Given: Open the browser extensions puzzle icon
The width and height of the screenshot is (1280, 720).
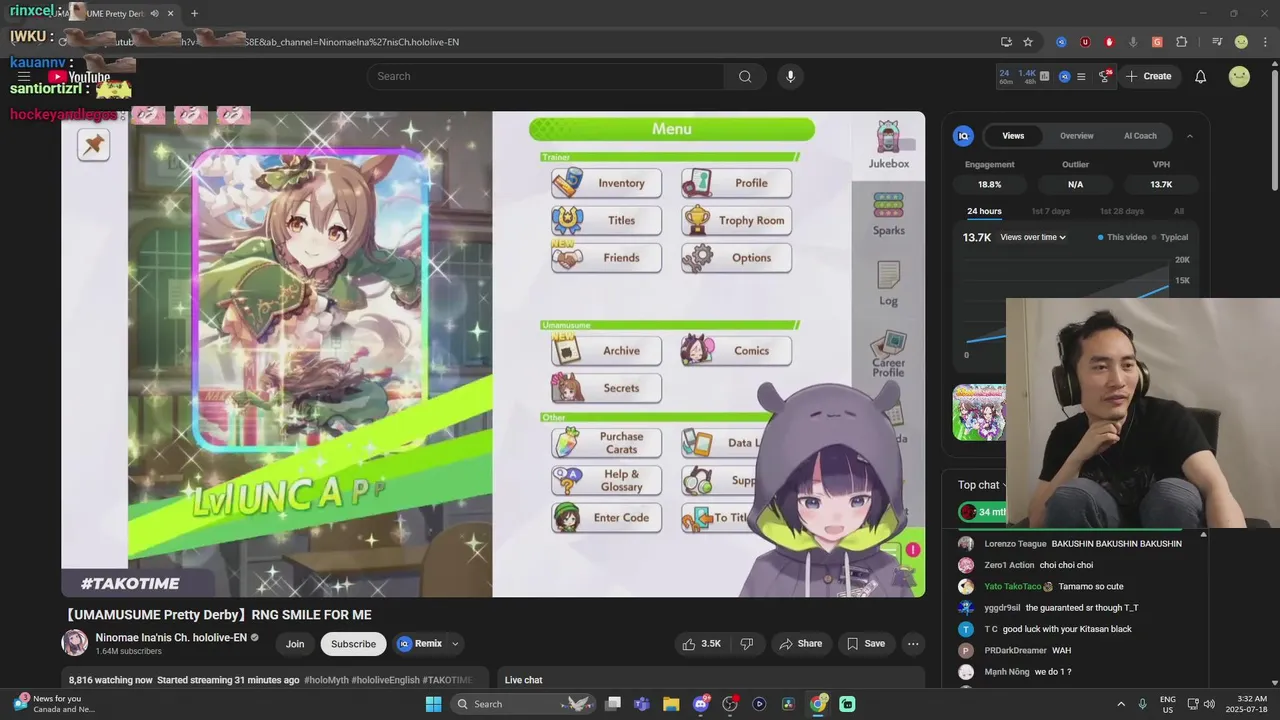Looking at the screenshot, I should point(1181,42).
